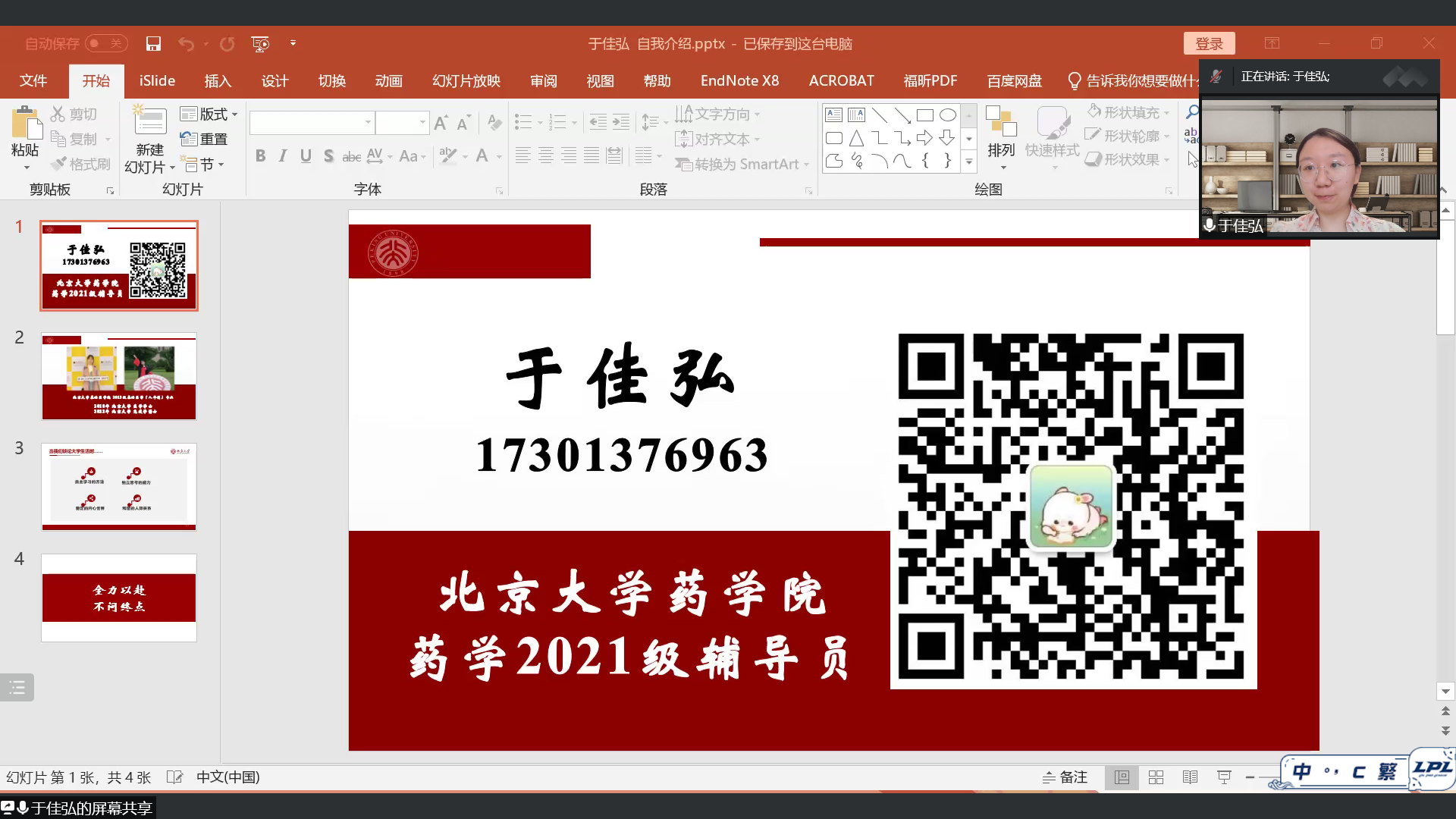The image size is (1456, 819).
Task: Start slideshow from beginning icon
Action: point(260,44)
